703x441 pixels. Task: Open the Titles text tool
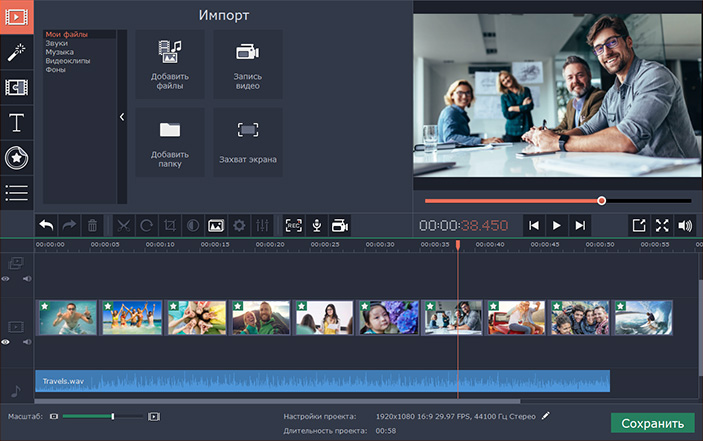[x=16, y=123]
